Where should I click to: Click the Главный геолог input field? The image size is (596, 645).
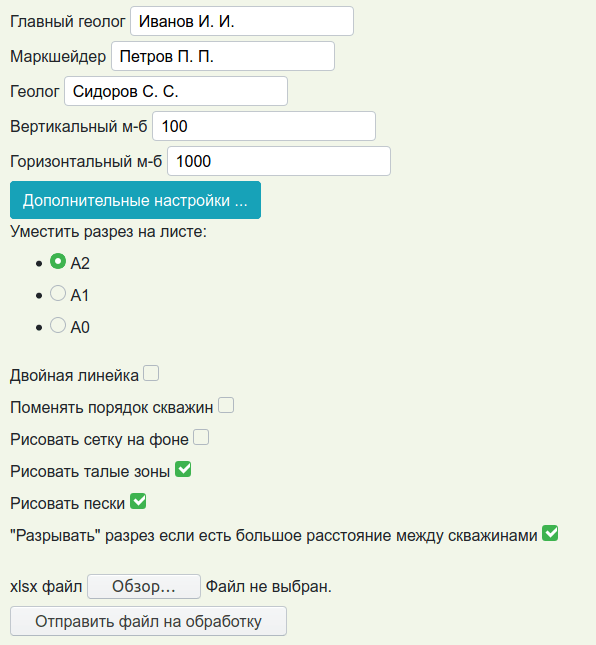[x=242, y=21]
